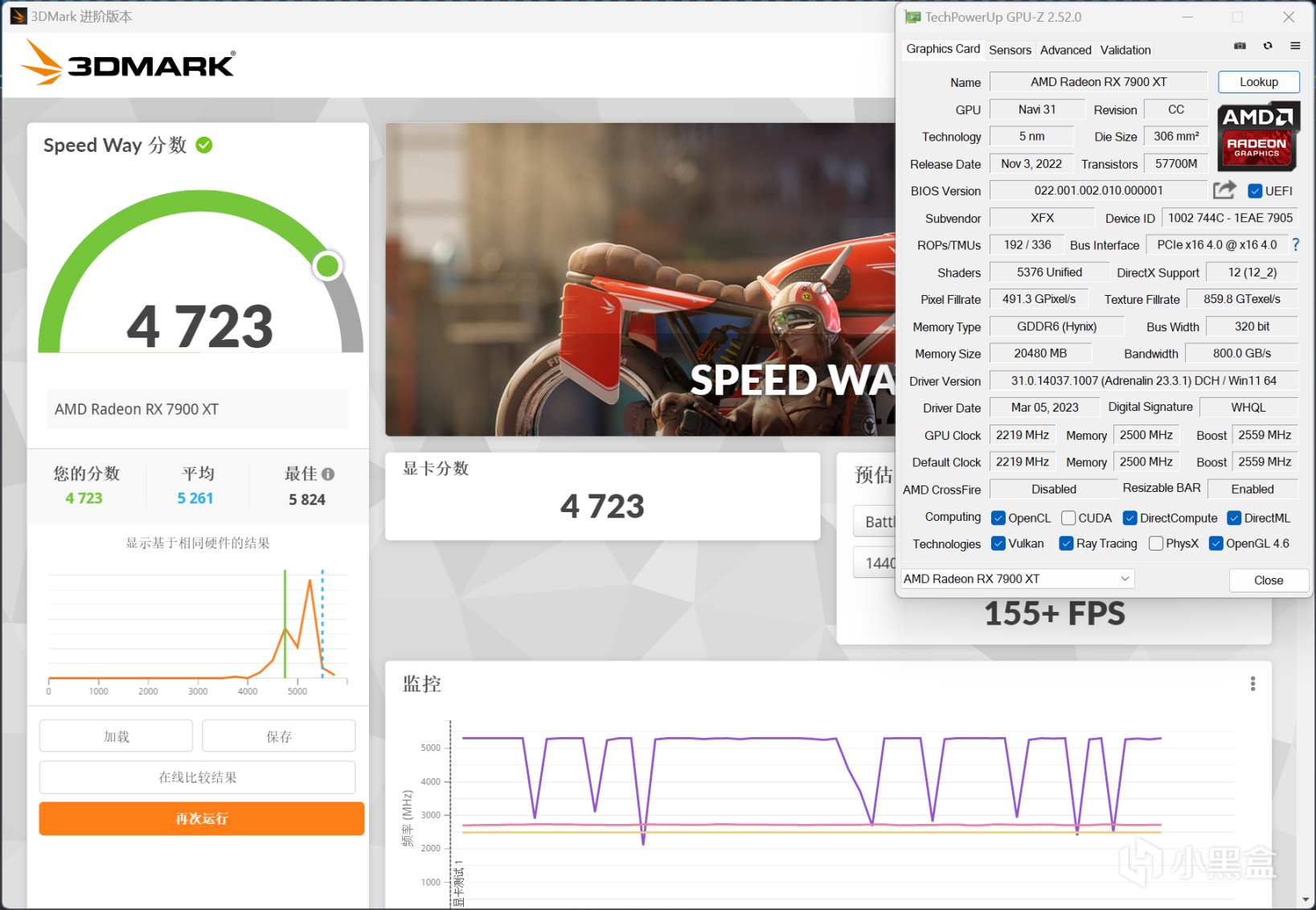Click the 平均 5 261 value
The image size is (1316, 910).
pos(195,498)
